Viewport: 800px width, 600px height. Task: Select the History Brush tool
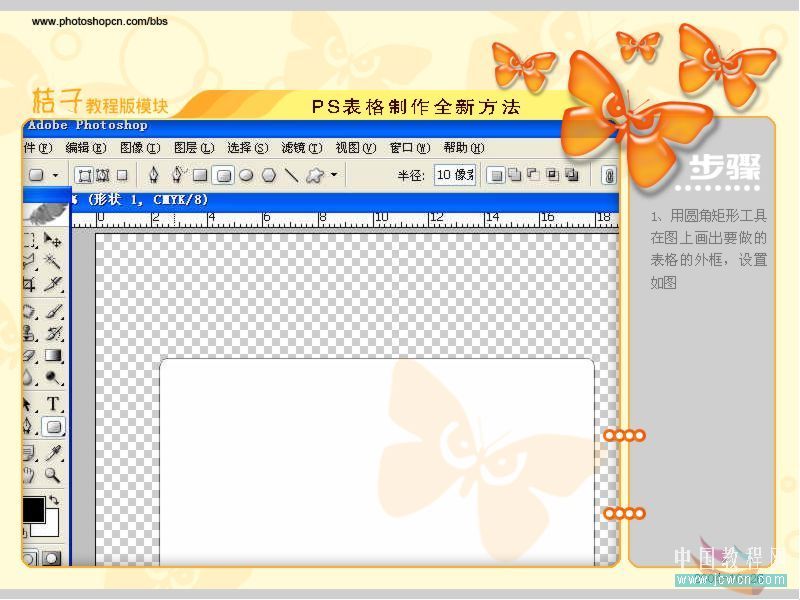click(54, 333)
